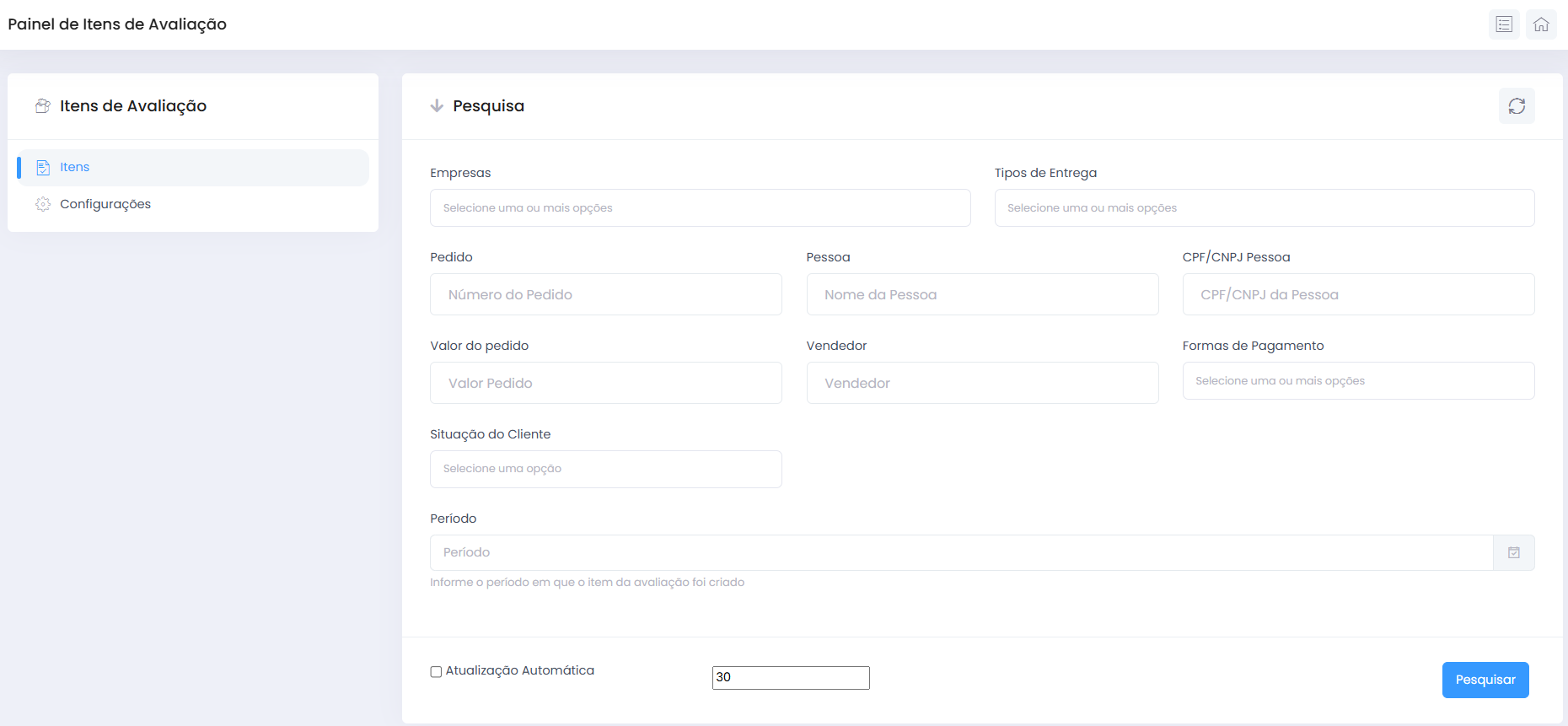Click the refresh icon in Pesquisa header

coord(1517,106)
